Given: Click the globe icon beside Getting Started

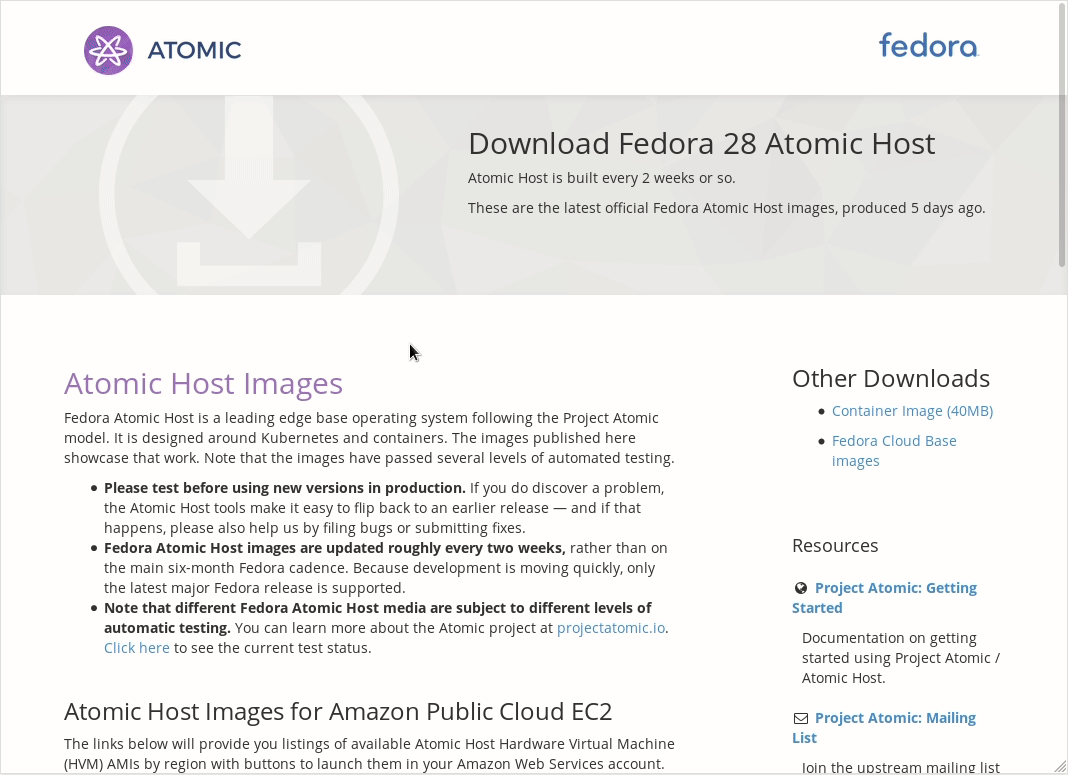Looking at the screenshot, I should 801,588.
